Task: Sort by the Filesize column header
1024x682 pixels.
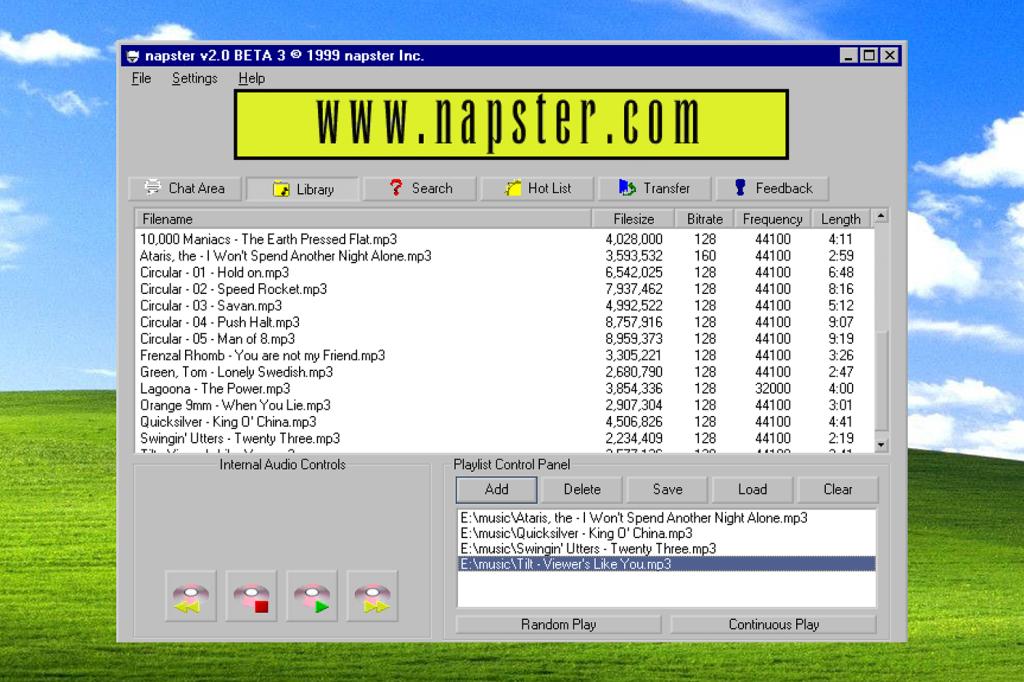Action: (633, 219)
